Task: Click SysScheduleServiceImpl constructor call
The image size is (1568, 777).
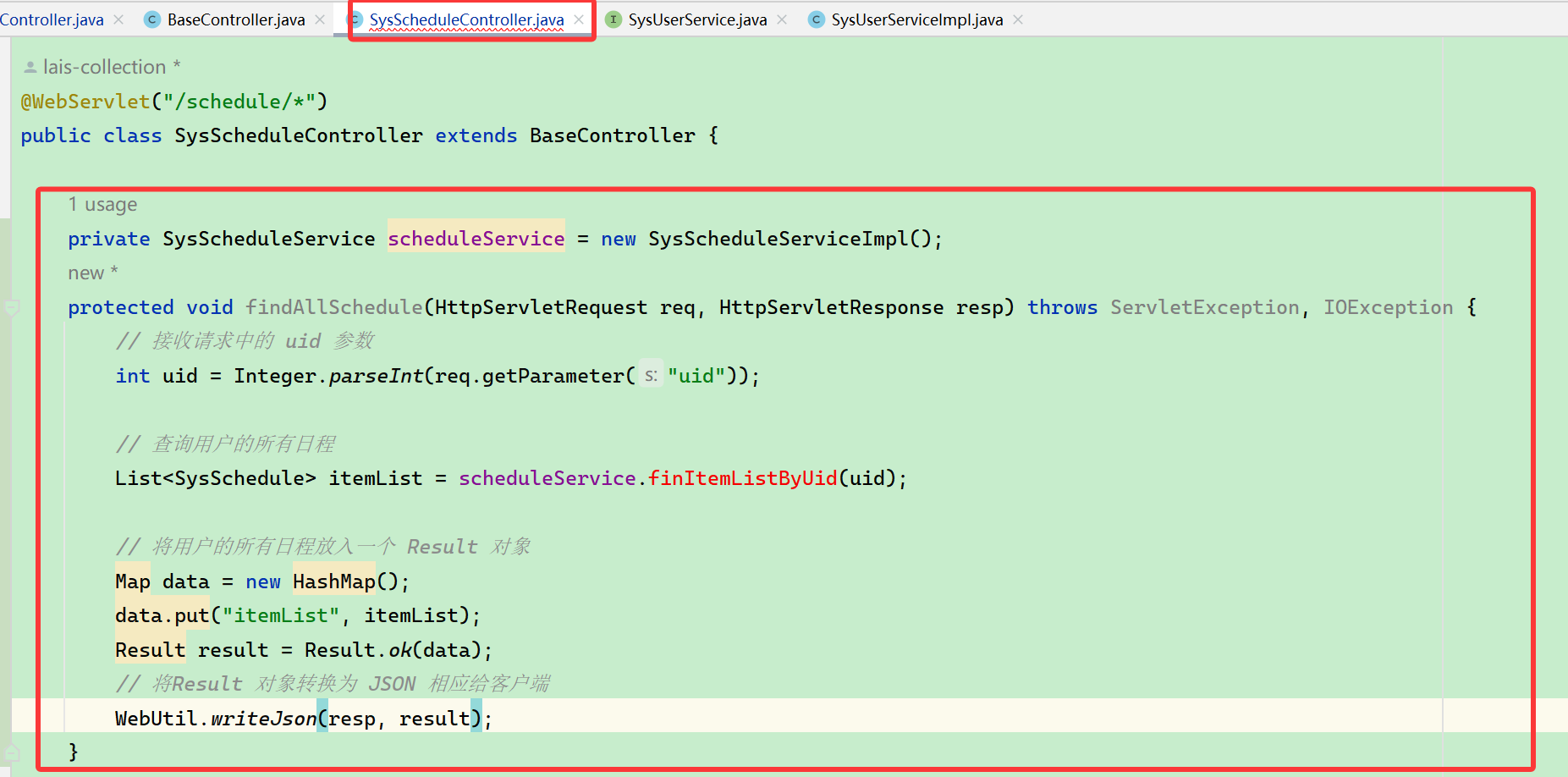Action: (790, 239)
